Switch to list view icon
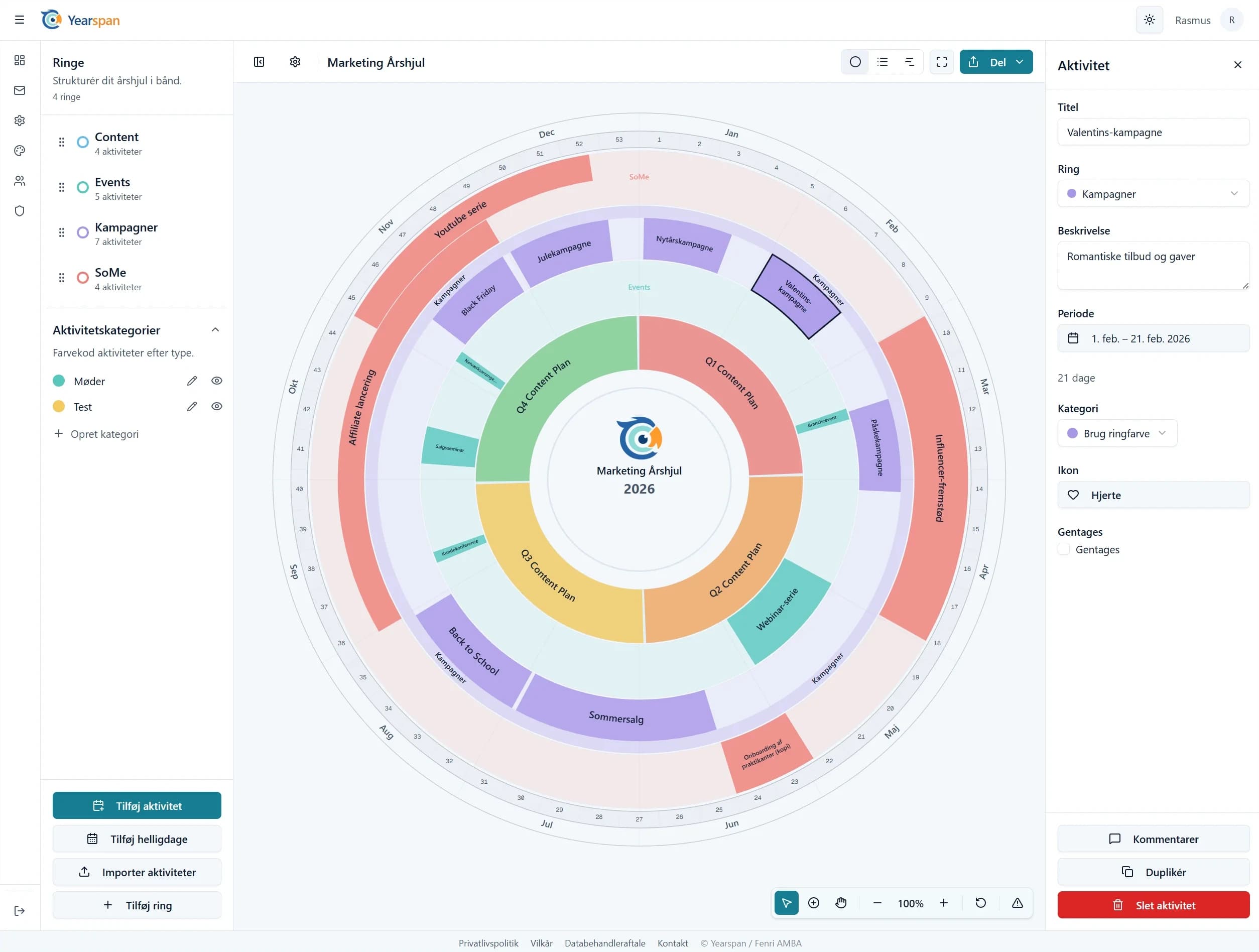 click(x=882, y=62)
